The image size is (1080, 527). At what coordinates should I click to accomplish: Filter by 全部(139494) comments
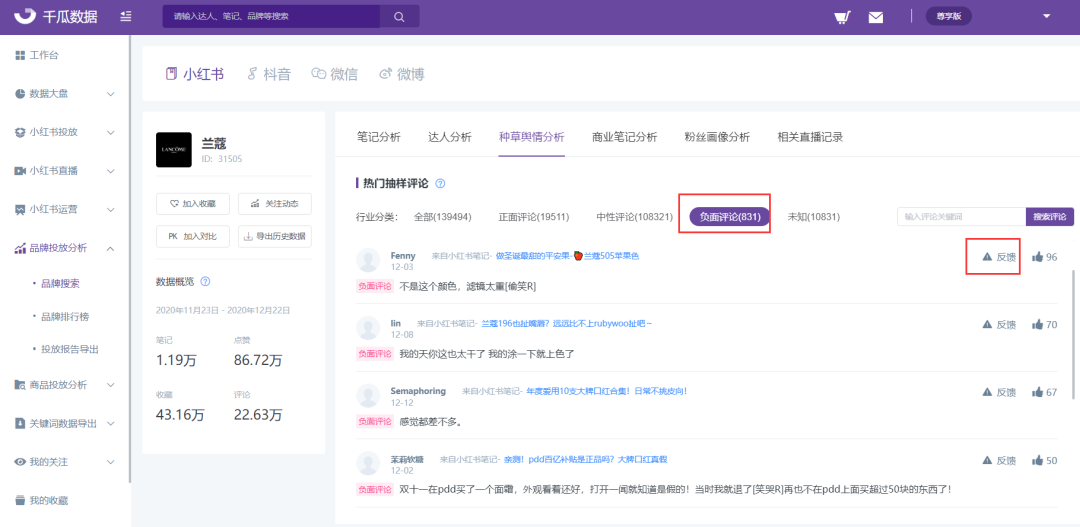click(x=442, y=217)
